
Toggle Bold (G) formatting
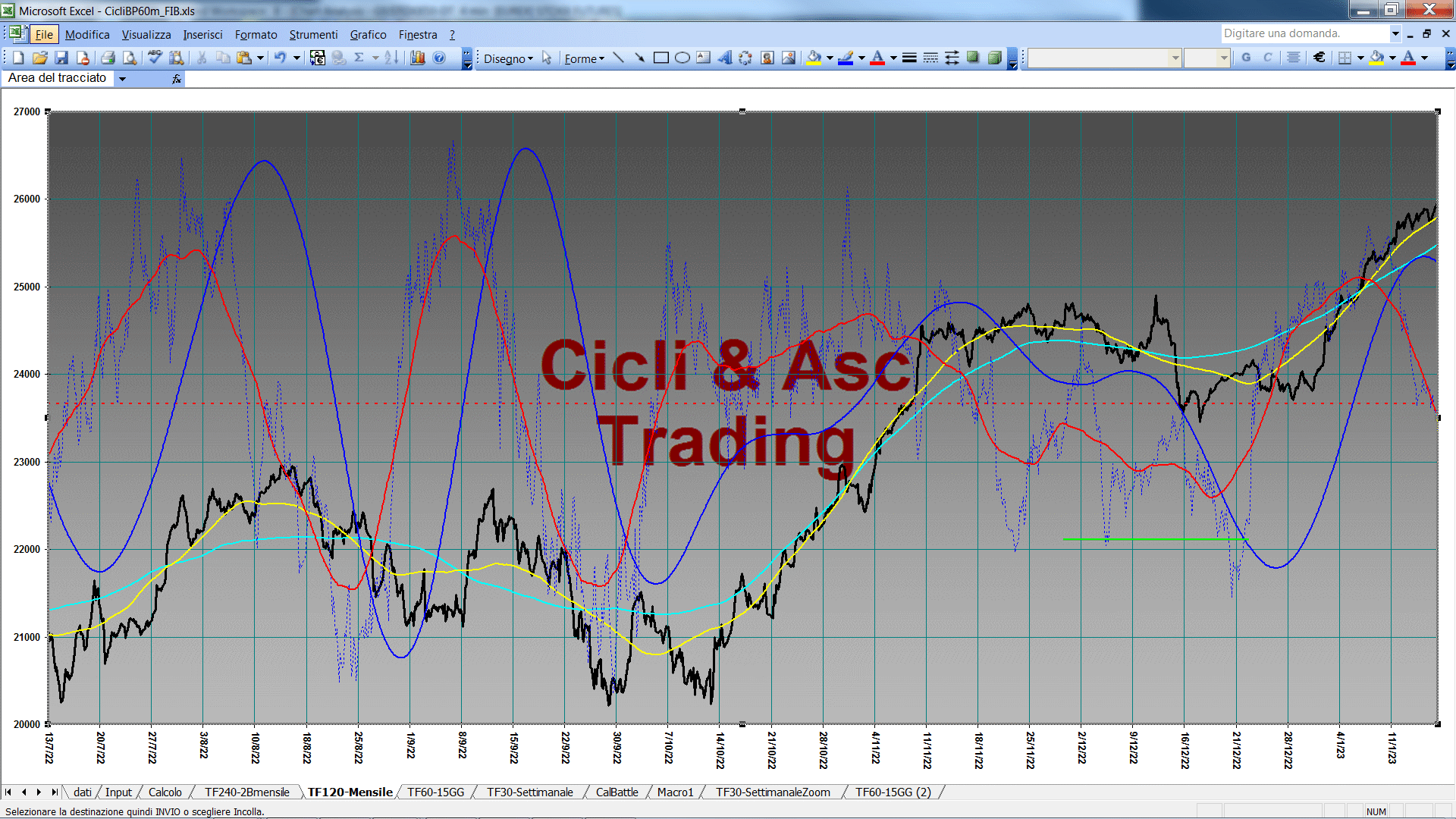[x=1246, y=58]
